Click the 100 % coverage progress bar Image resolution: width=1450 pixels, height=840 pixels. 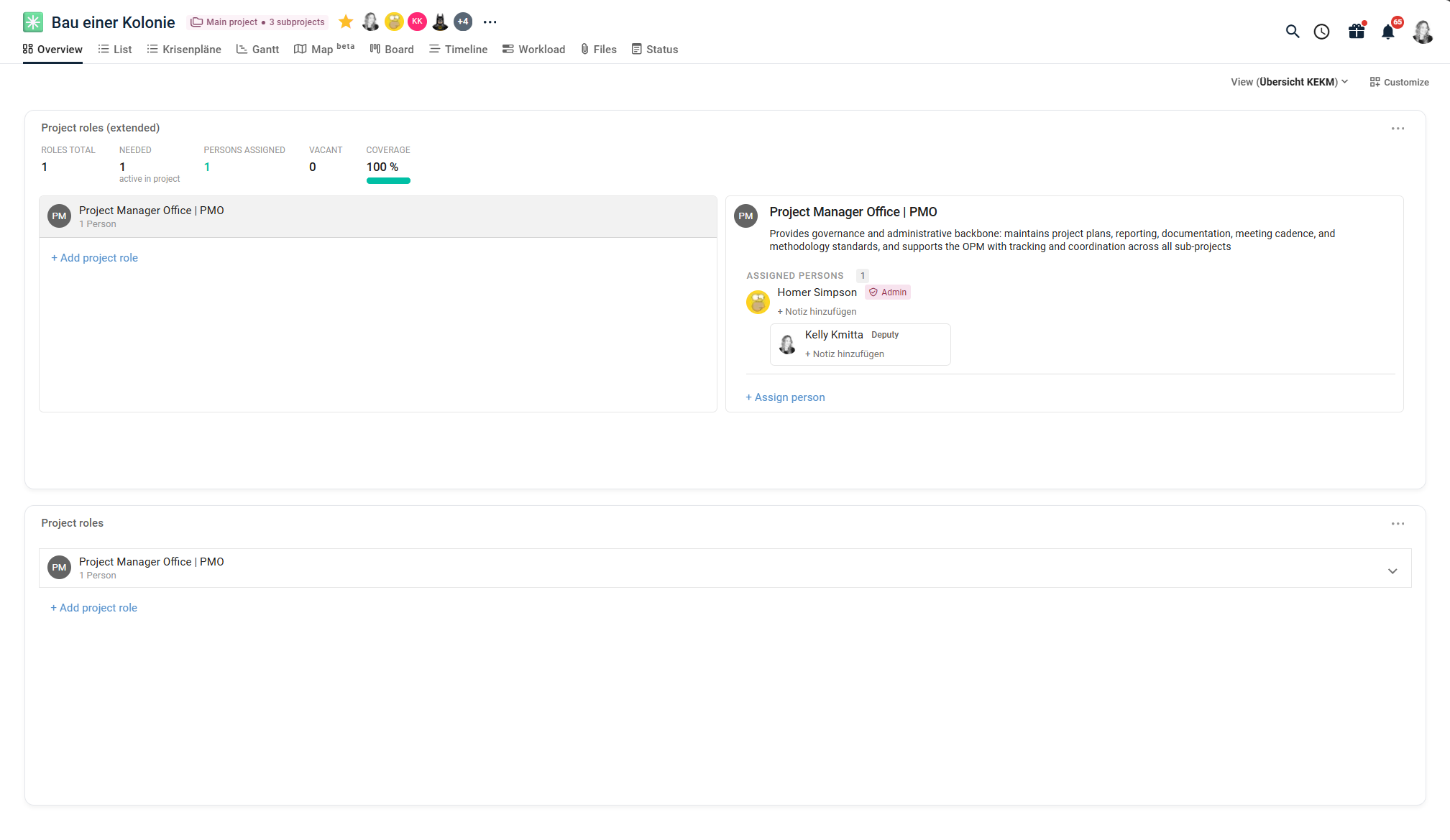(388, 181)
